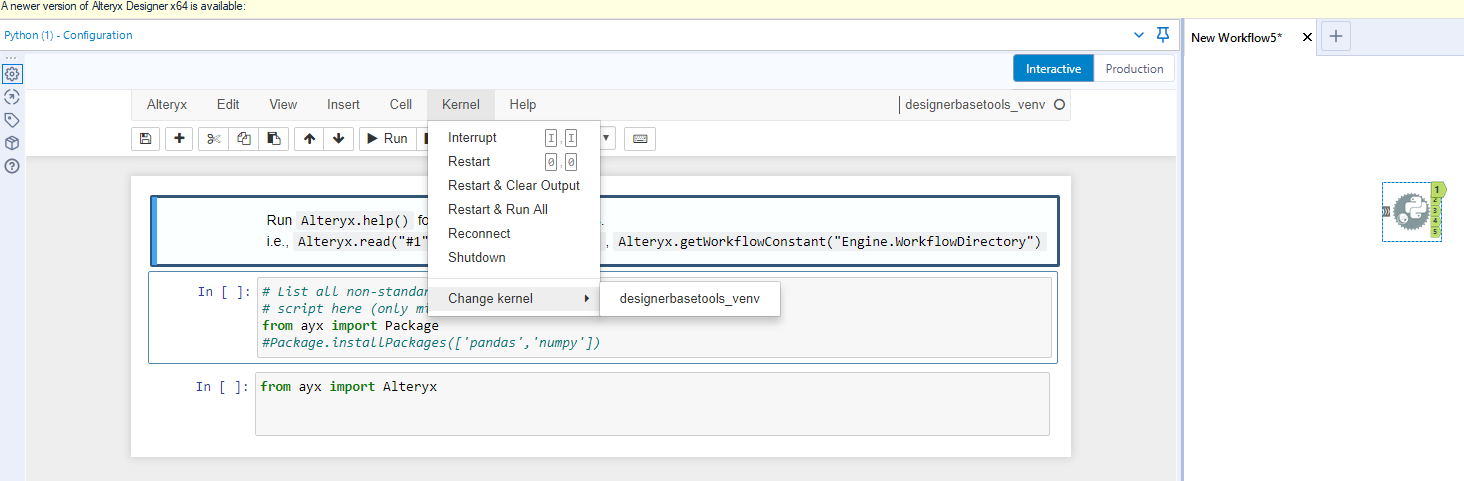Open the keyboard command palette icon
The height and width of the screenshot is (481, 1464).
coord(640,139)
